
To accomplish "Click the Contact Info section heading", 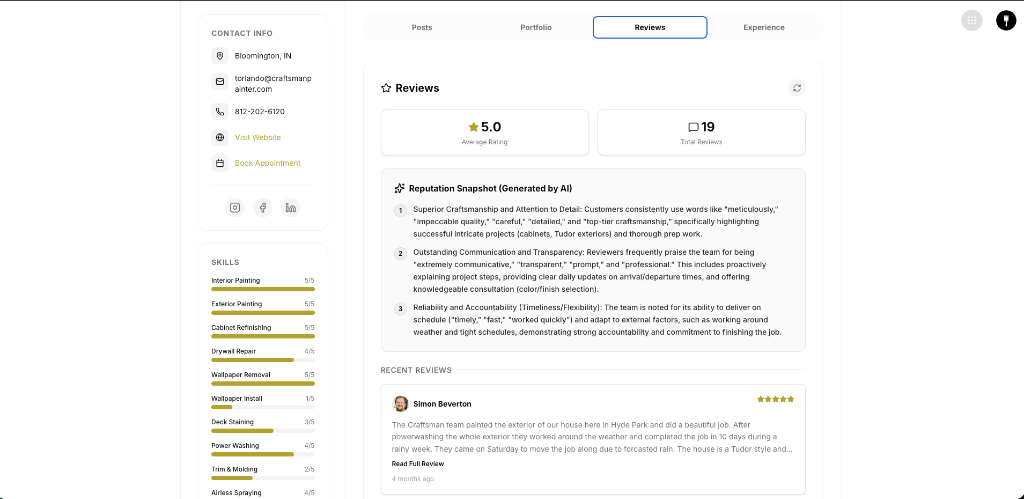I will (242, 33).
